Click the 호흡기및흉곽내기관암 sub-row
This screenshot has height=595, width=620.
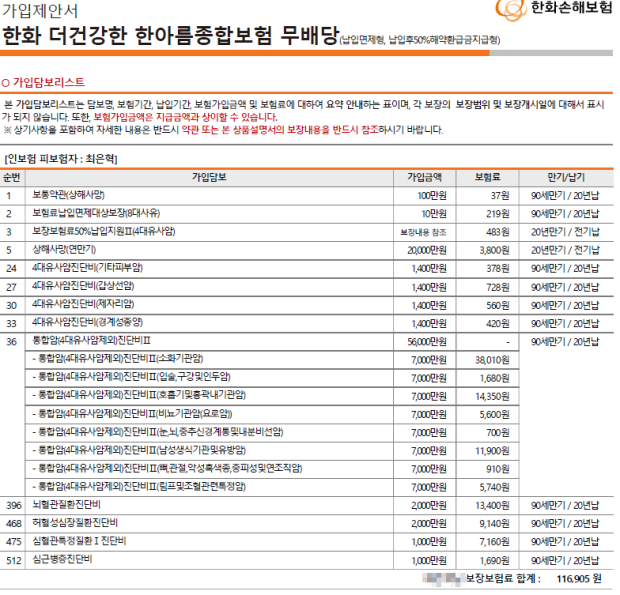pos(272,396)
